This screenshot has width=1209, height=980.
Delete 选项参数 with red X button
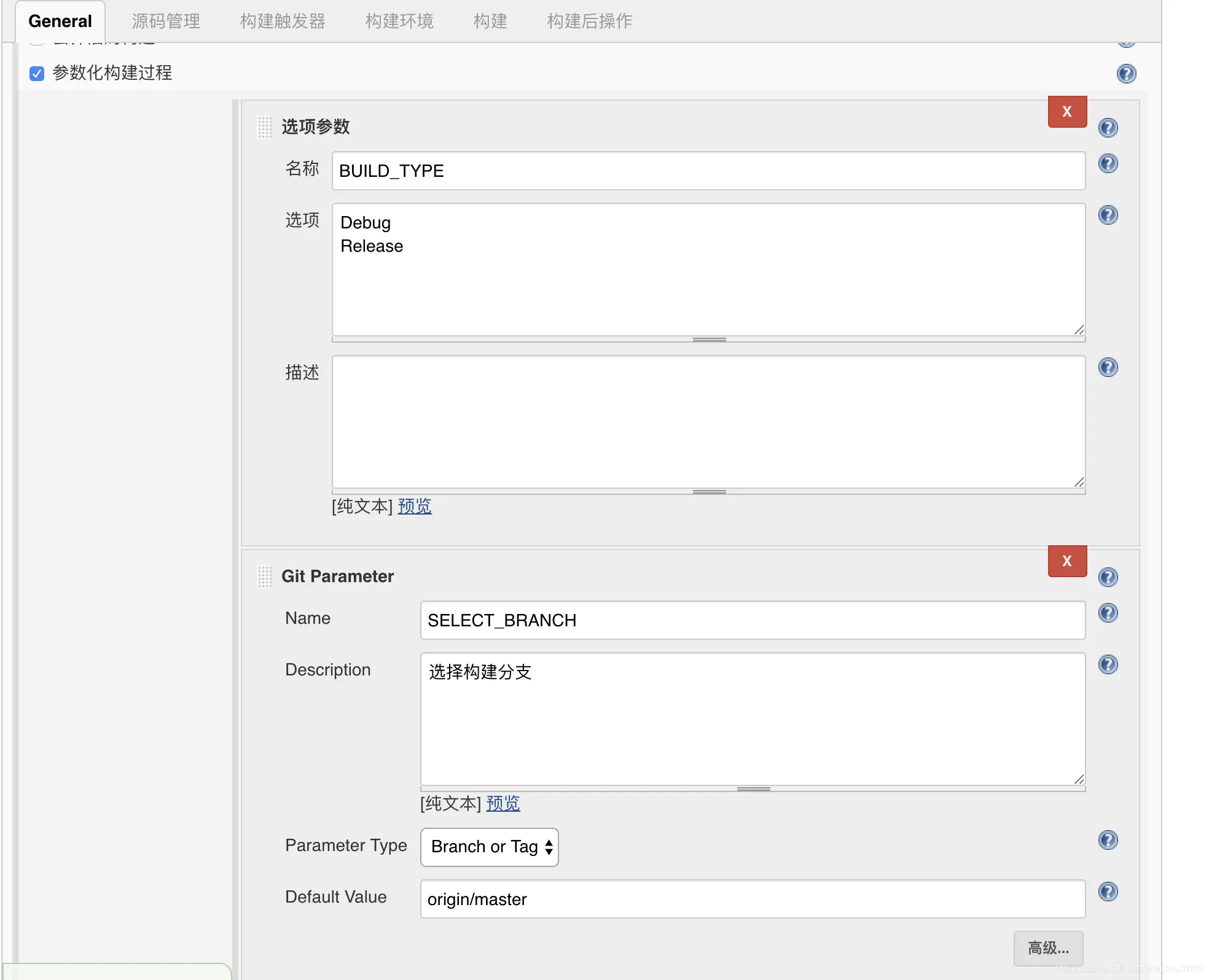tap(1066, 112)
